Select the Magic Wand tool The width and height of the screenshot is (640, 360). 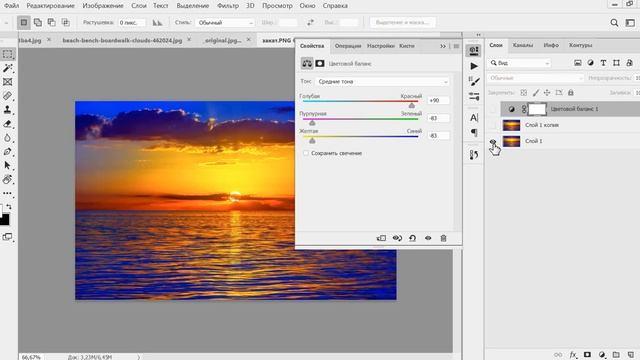(7, 68)
